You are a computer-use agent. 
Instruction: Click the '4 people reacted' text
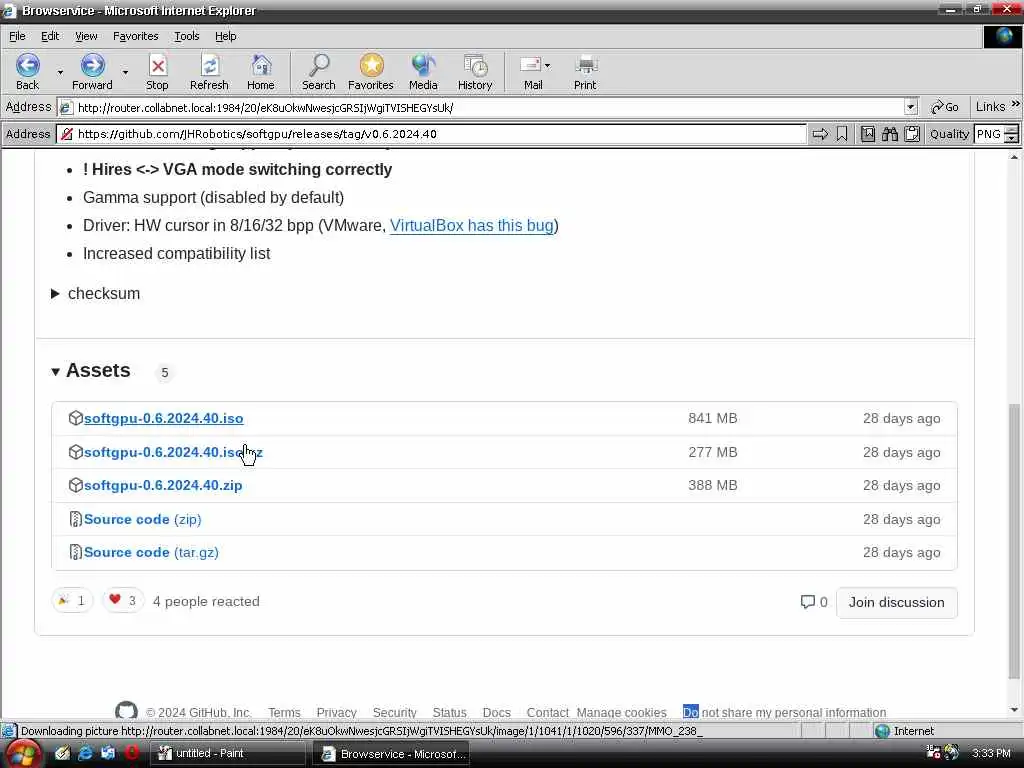coord(206,601)
